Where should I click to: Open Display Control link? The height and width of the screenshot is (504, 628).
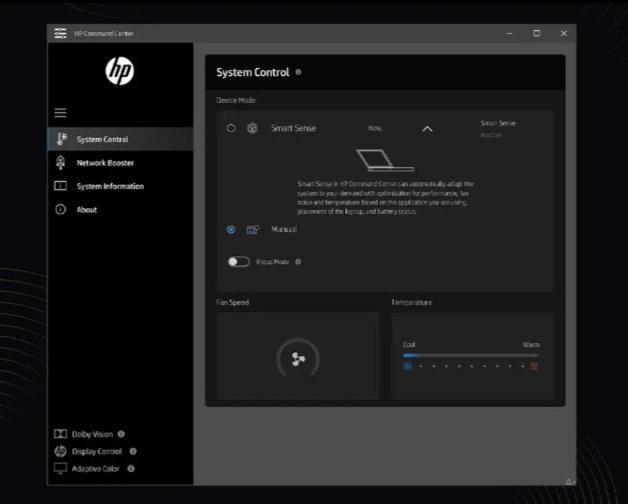tap(97, 451)
